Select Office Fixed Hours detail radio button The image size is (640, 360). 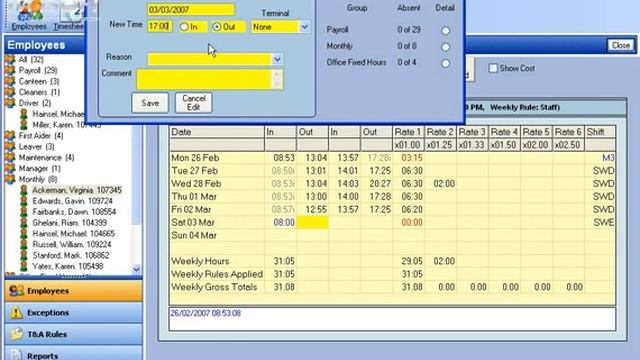pos(445,63)
